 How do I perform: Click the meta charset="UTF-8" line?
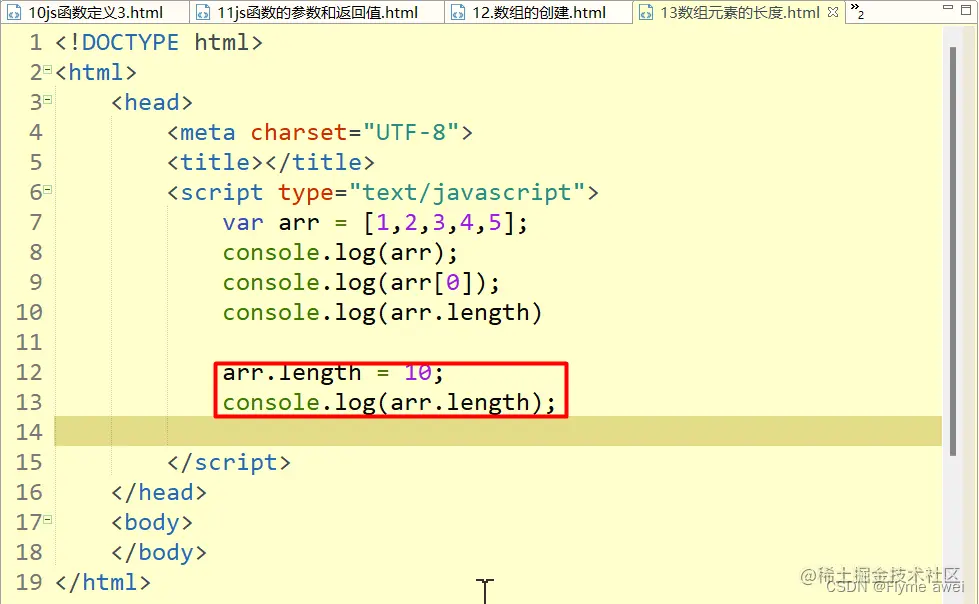tap(320, 132)
